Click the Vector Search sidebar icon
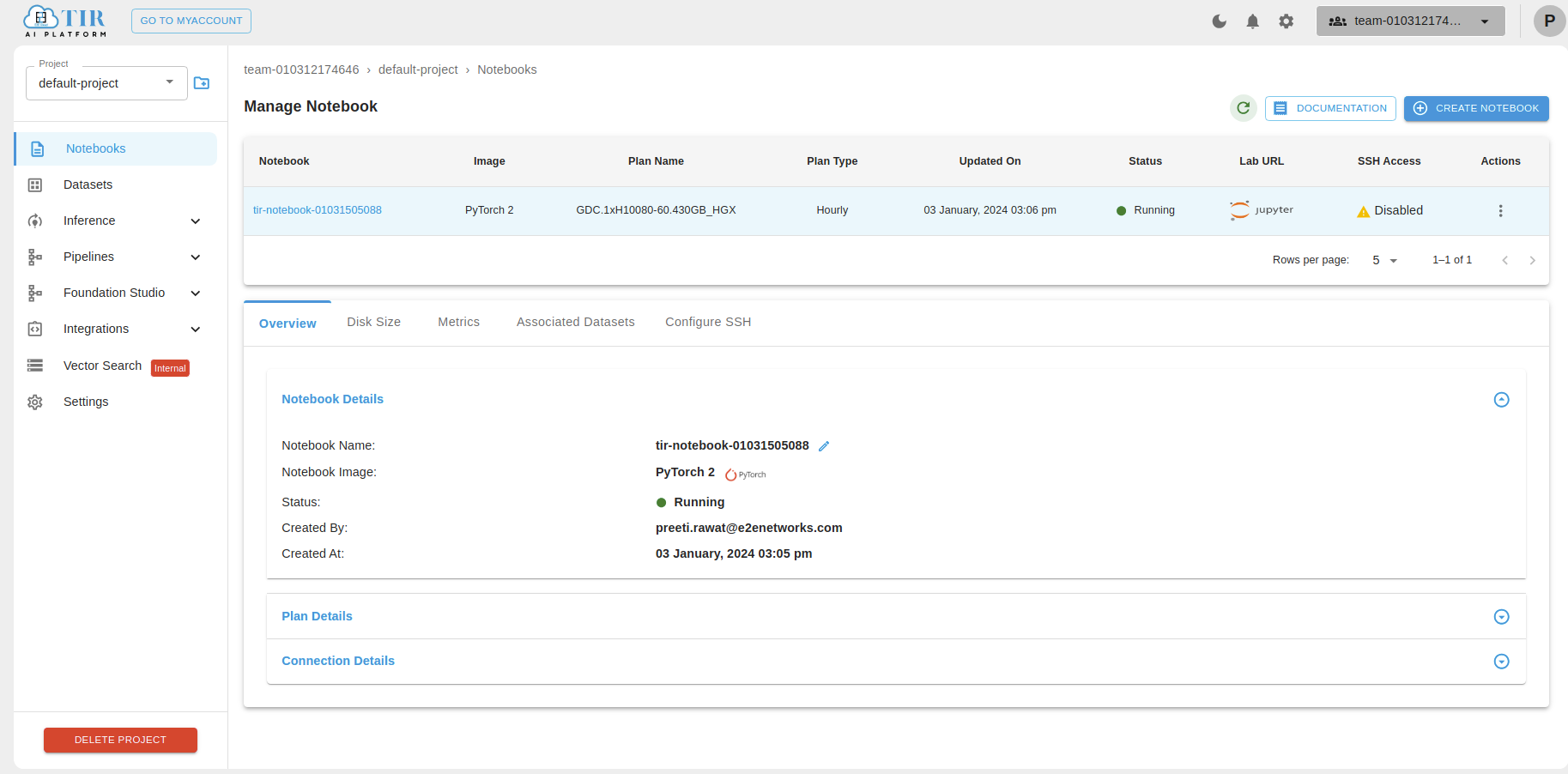 (x=35, y=366)
